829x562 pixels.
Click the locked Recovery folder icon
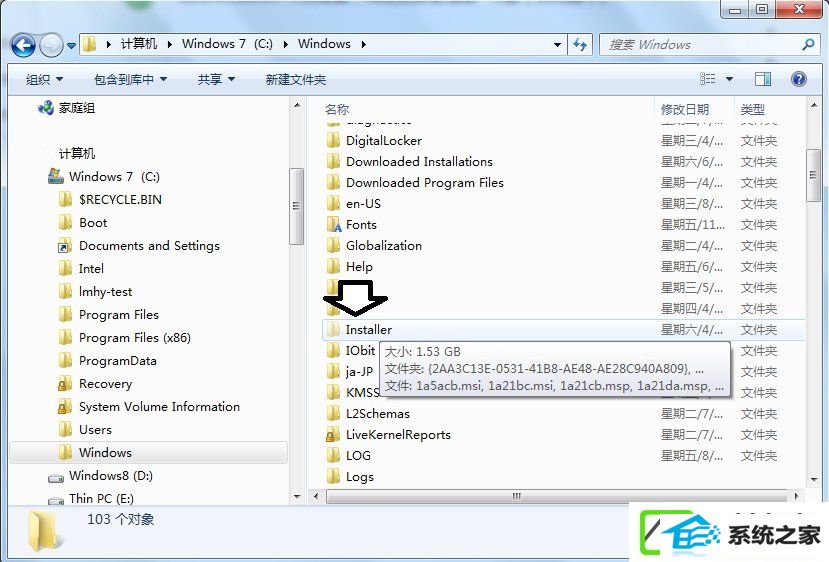65,384
